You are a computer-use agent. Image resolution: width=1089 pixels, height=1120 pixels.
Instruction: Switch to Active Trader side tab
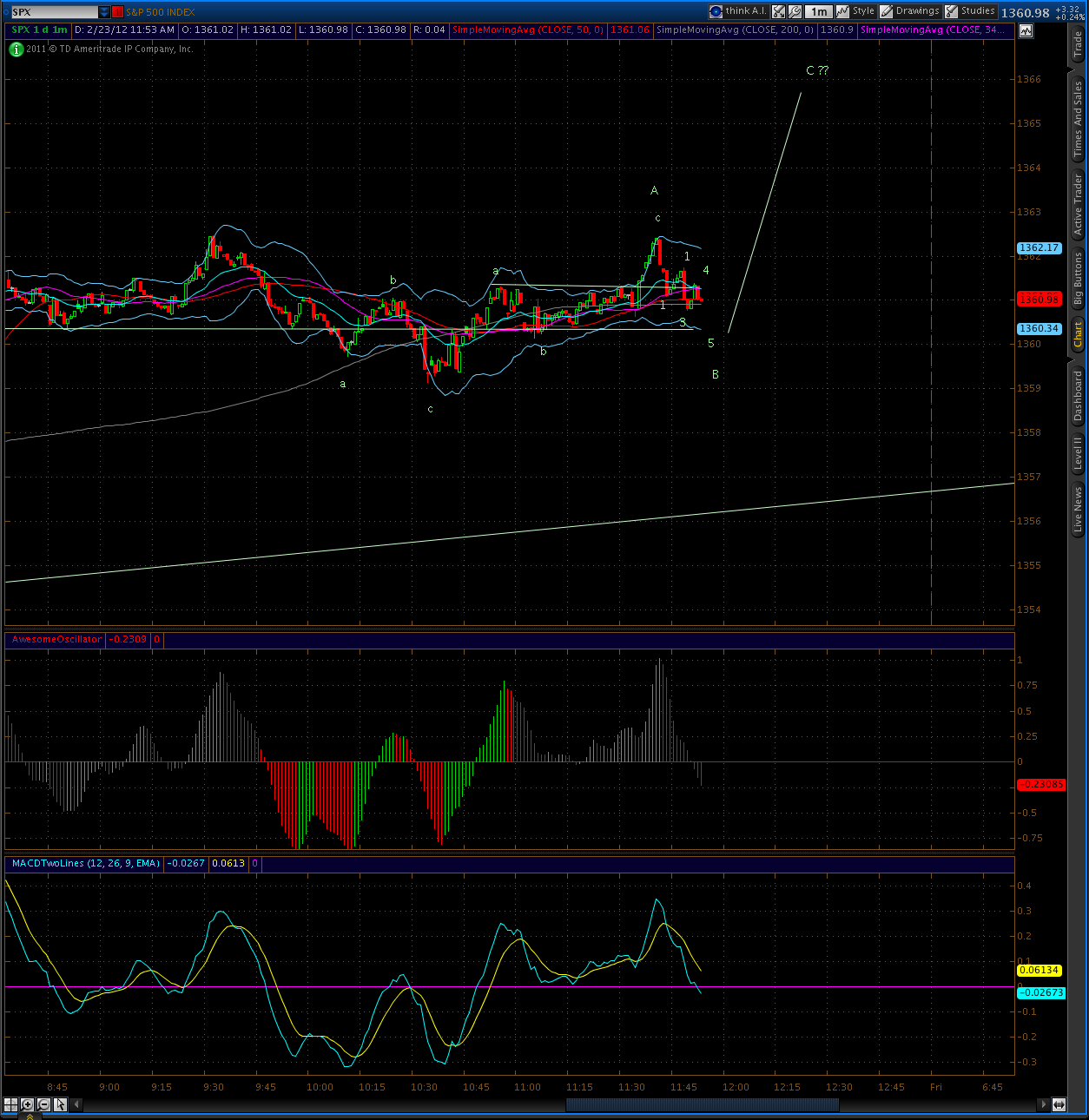(x=1078, y=206)
